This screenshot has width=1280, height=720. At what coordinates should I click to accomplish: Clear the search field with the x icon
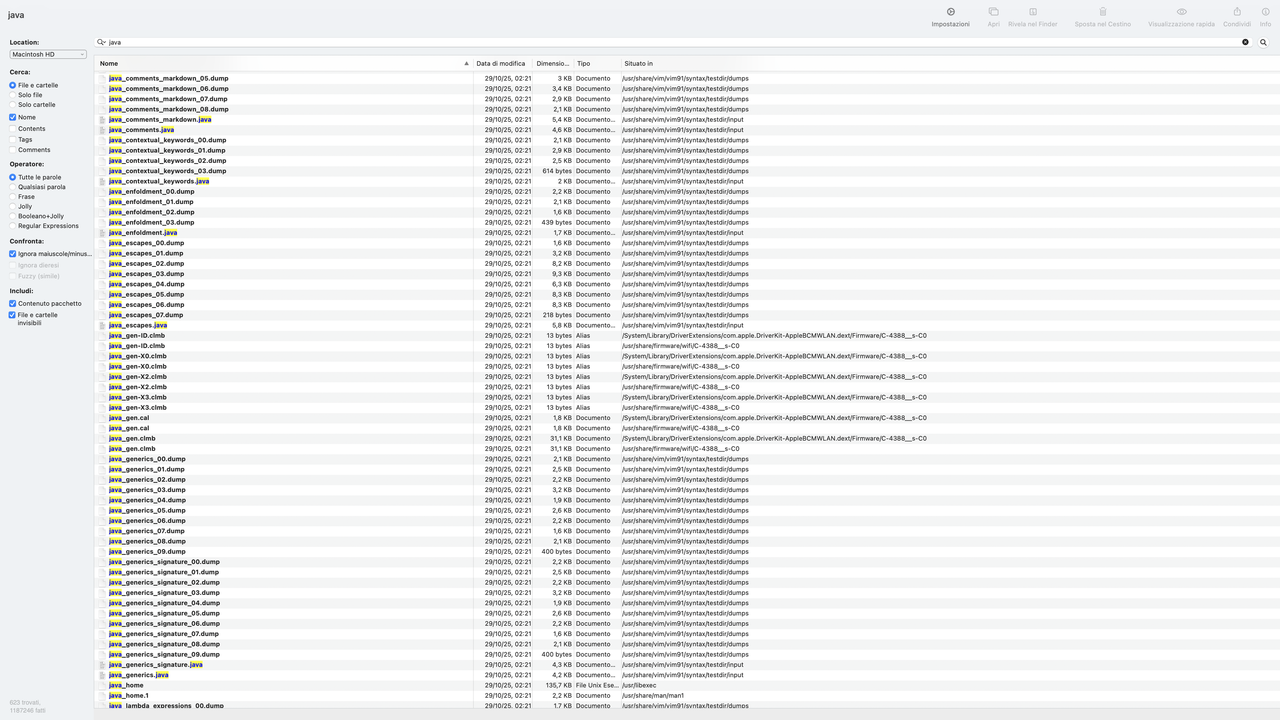point(1245,42)
